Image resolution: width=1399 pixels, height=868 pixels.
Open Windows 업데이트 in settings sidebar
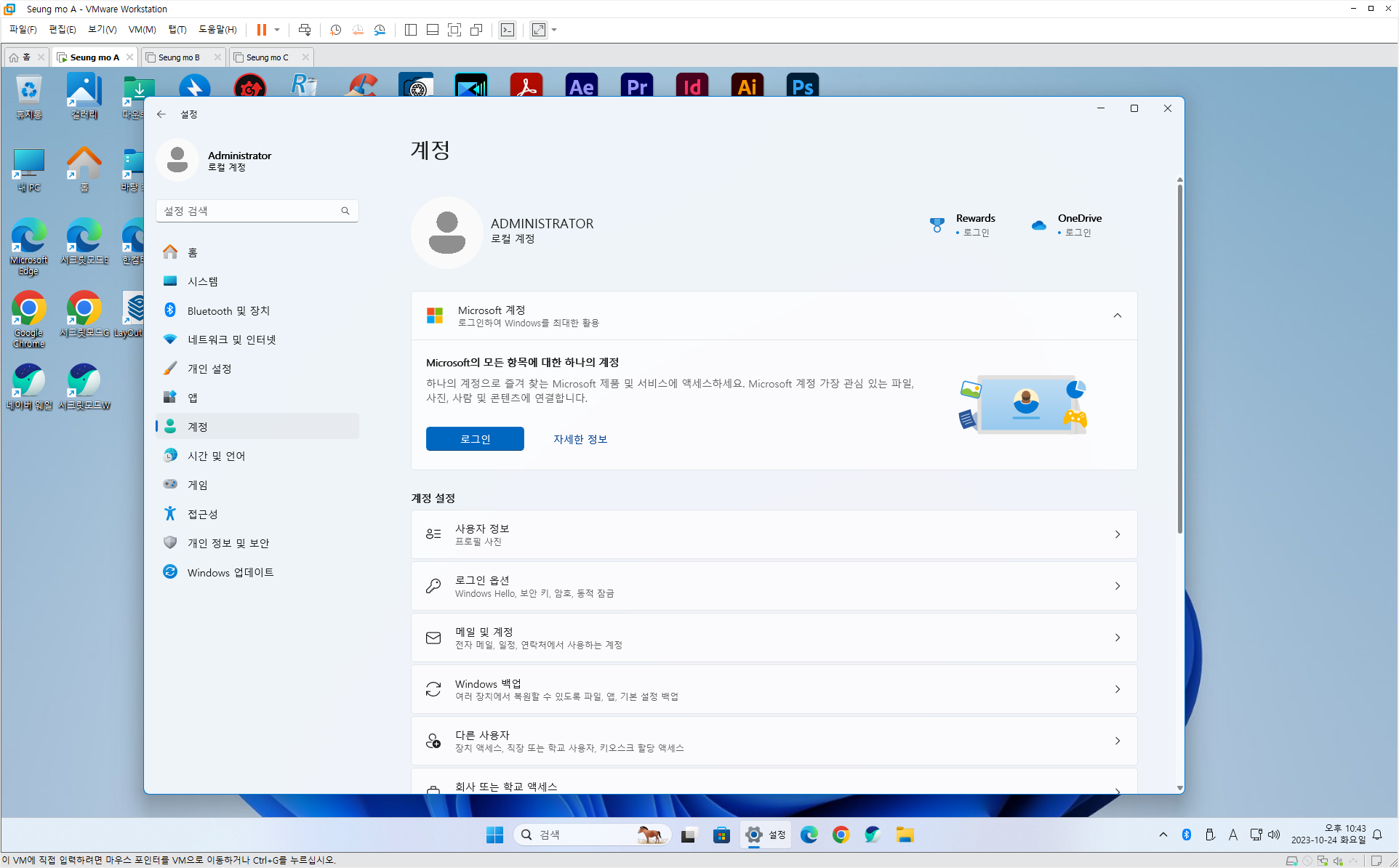click(230, 572)
